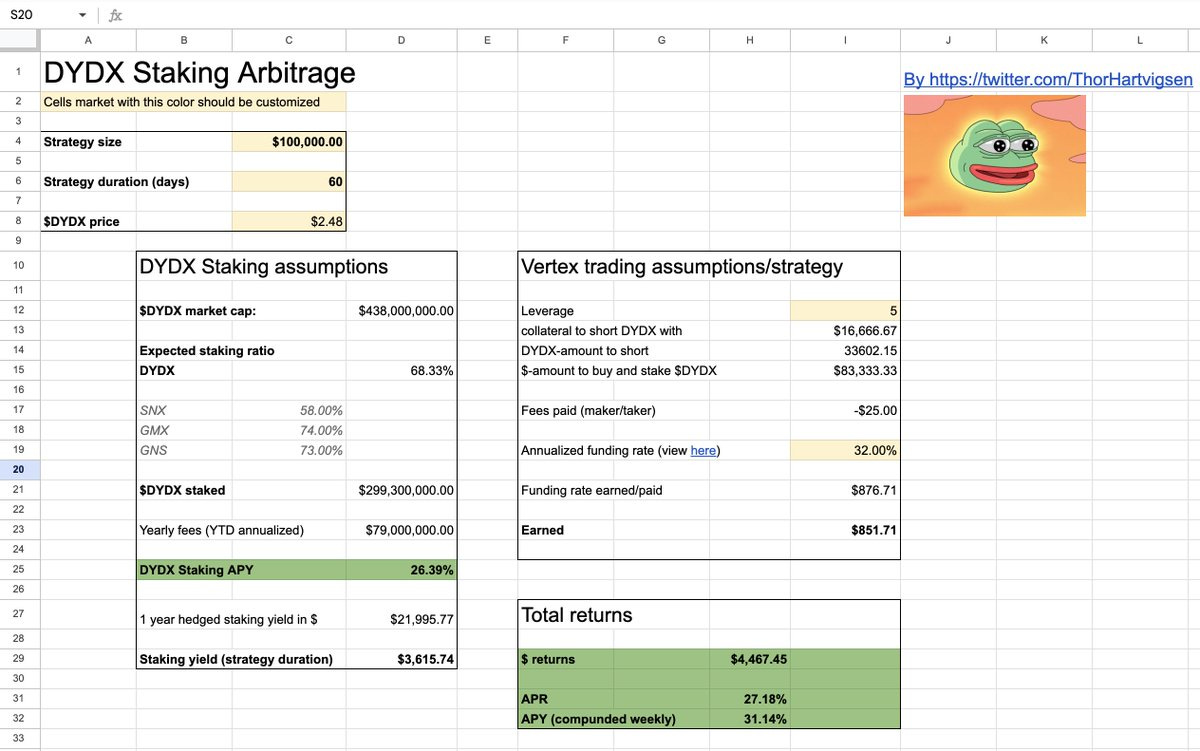Click the $876.71 funding rate earned value
The width and height of the screenshot is (1200, 751).
pyautogui.click(x=874, y=491)
